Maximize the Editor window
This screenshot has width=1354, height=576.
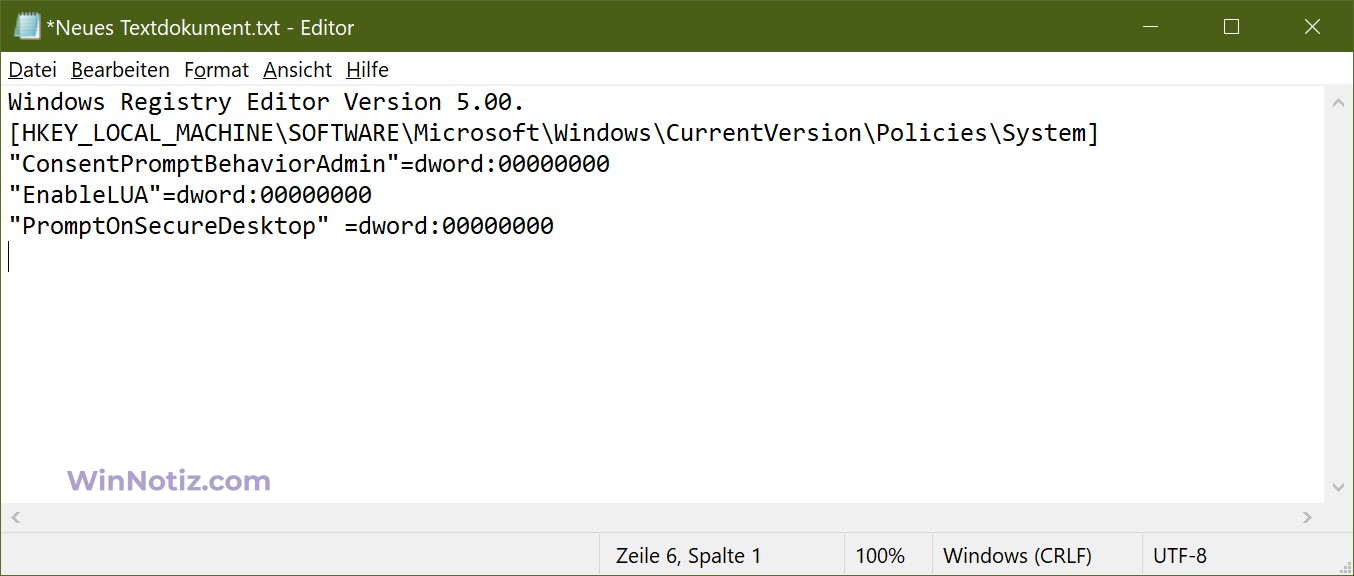click(1231, 27)
